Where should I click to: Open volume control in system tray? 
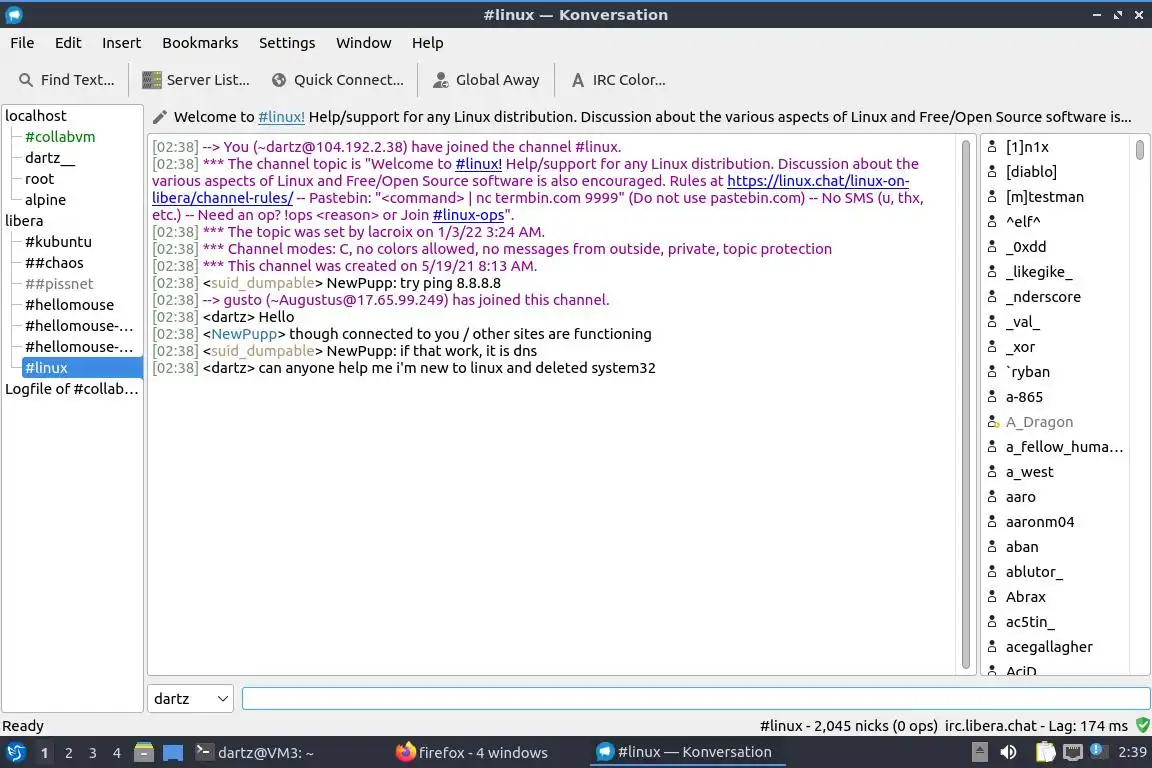pos(1009,752)
